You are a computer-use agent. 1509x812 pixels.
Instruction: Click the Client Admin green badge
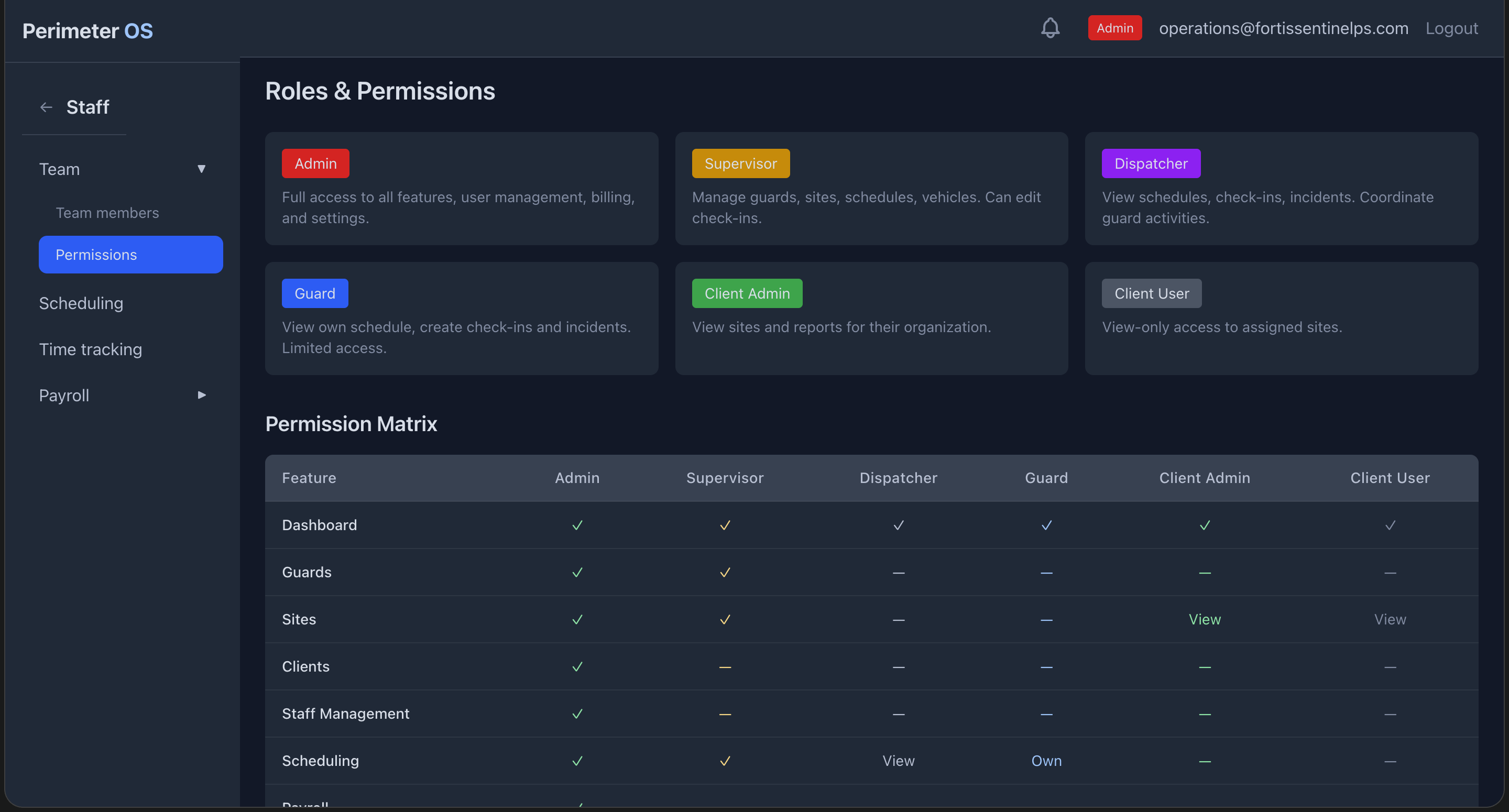(747, 293)
